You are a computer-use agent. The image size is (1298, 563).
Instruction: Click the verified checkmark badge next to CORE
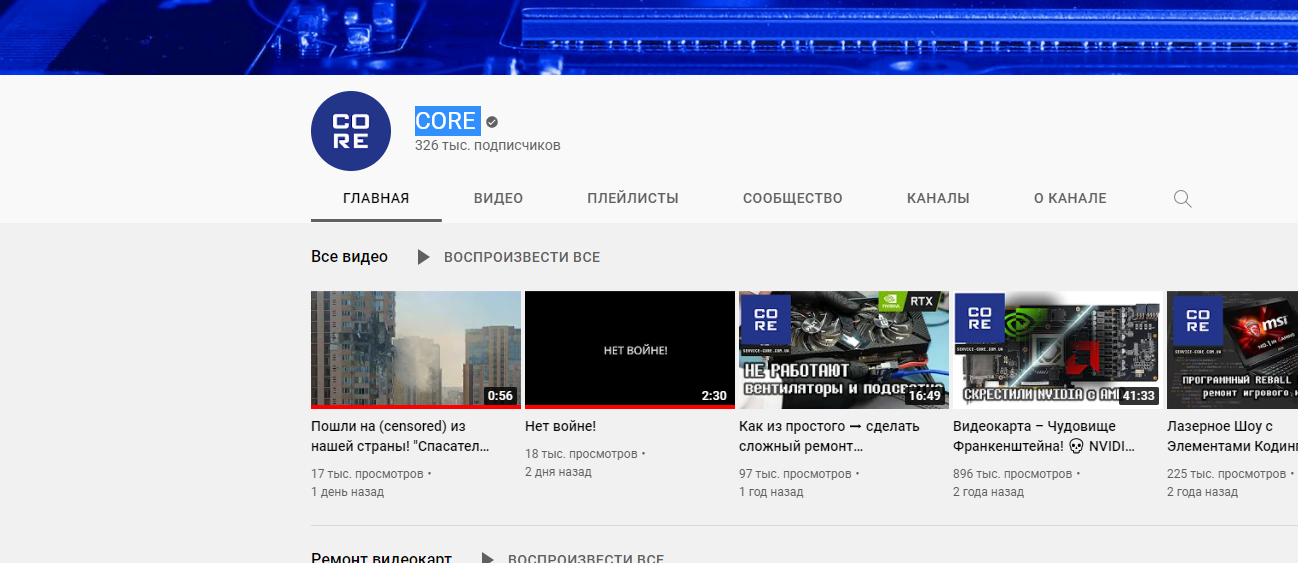[491, 122]
